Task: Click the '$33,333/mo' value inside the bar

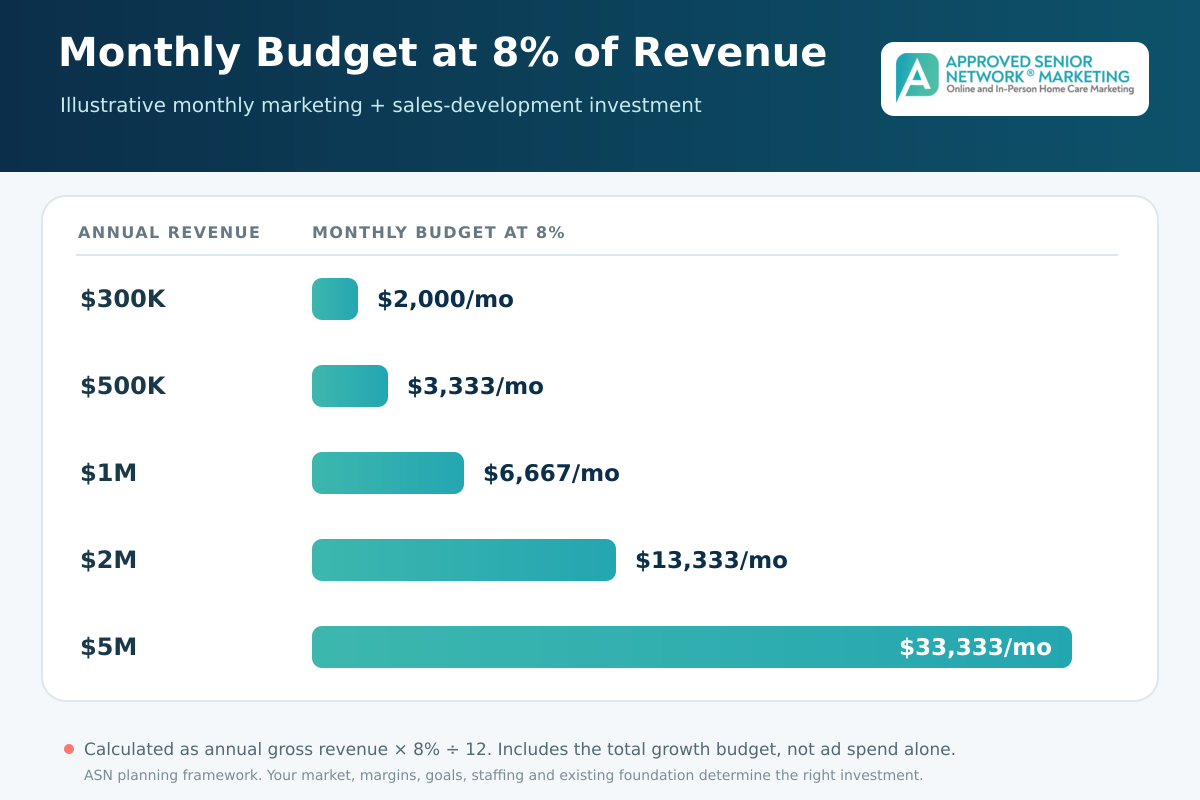Action: click(x=975, y=647)
